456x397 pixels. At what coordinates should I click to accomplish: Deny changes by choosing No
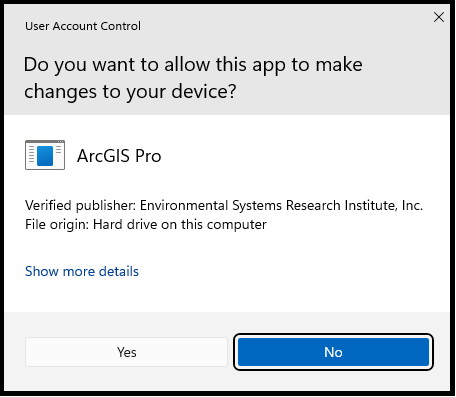[x=333, y=352]
